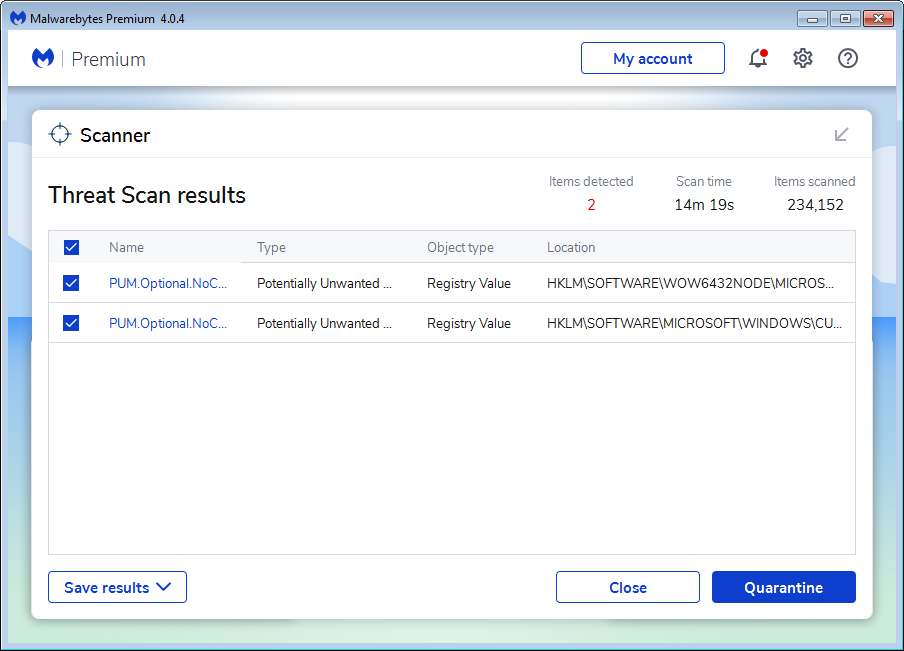Click the Quarantine button
Viewport: 904px width, 651px height.
tap(783, 588)
